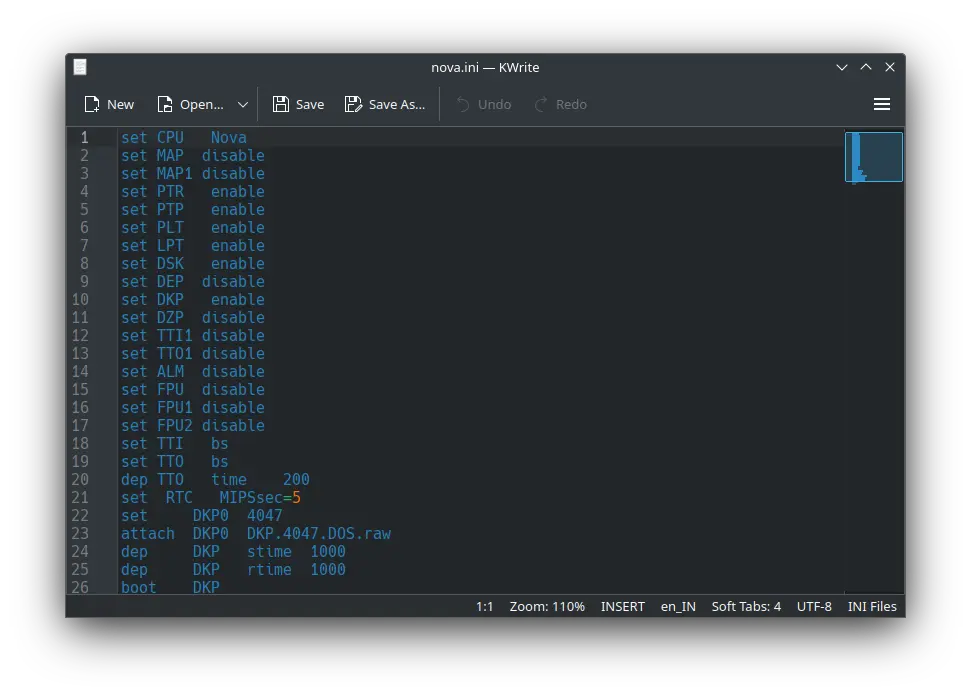Select the UTF-8 encoding option
Image resolution: width=972 pixels, height=696 pixels.
(x=814, y=606)
